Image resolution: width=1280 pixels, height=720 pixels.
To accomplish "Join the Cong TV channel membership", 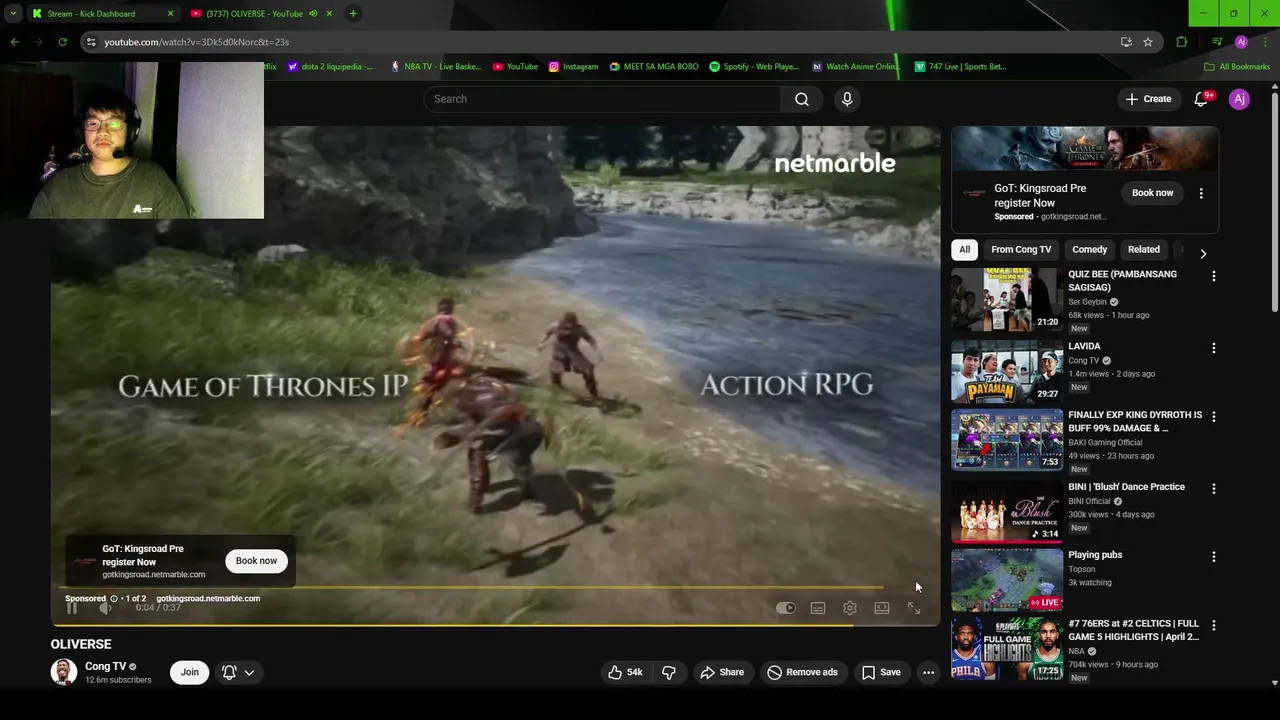I will [190, 672].
